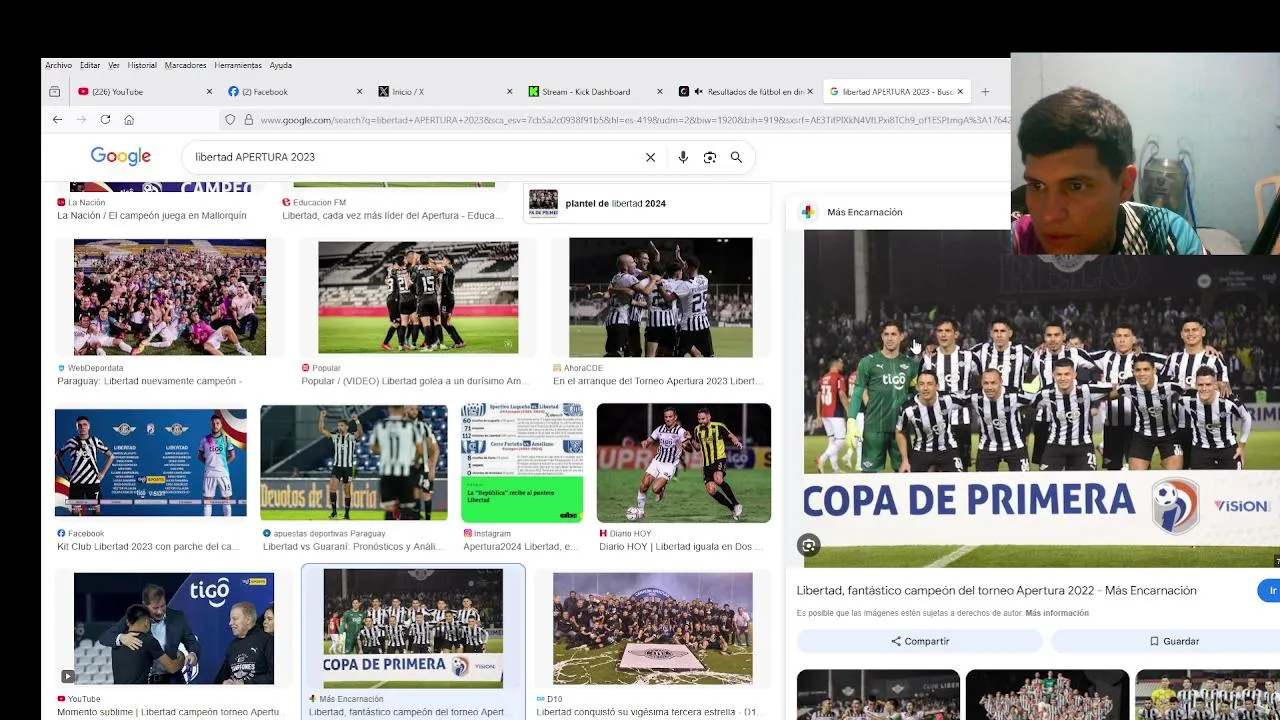Start voice search with the microphone
Screen dimensions: 1280x720
683,157
